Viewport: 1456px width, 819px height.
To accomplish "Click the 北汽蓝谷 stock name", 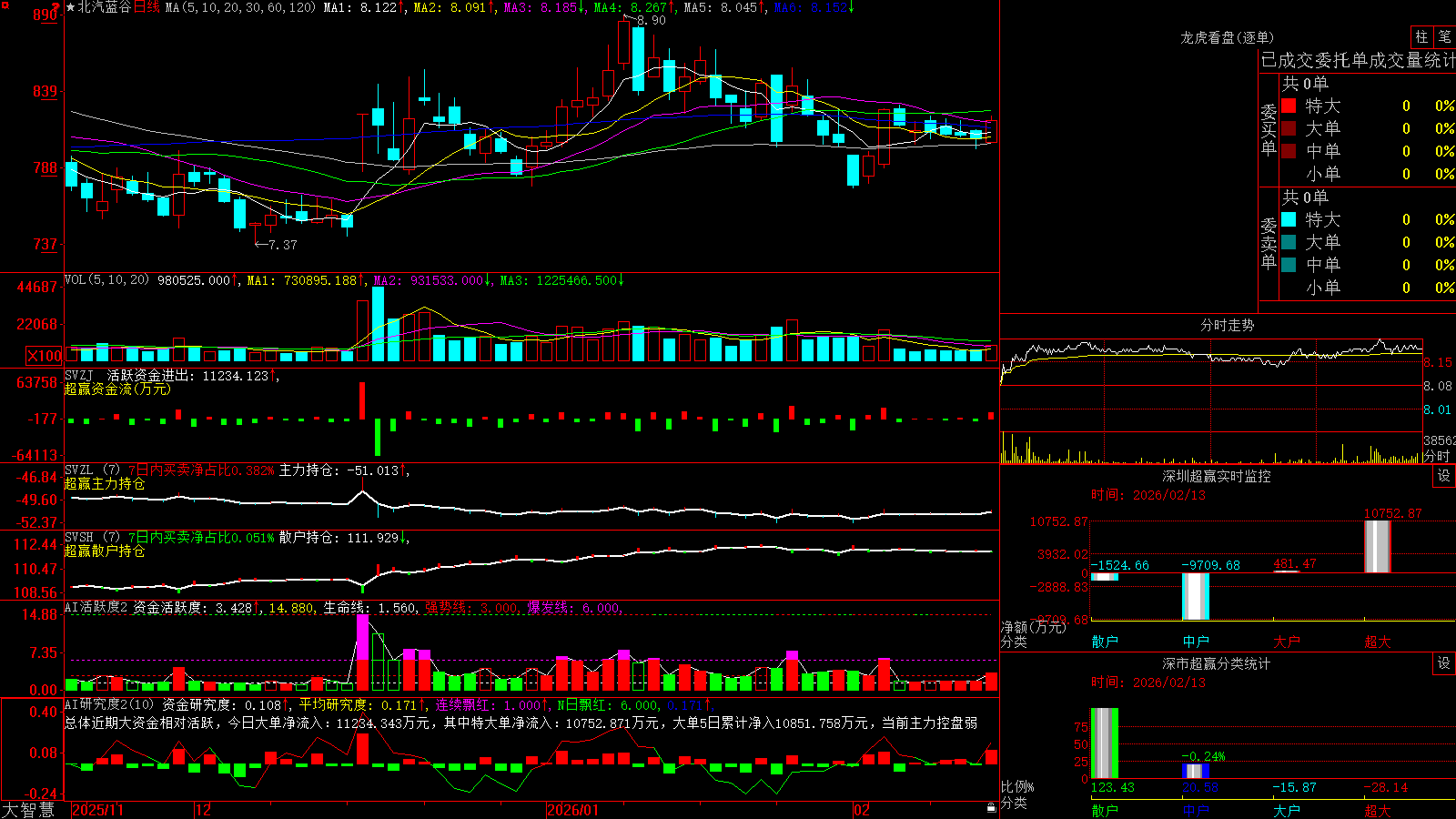I will pyautogui.click(x=105, y=7).
